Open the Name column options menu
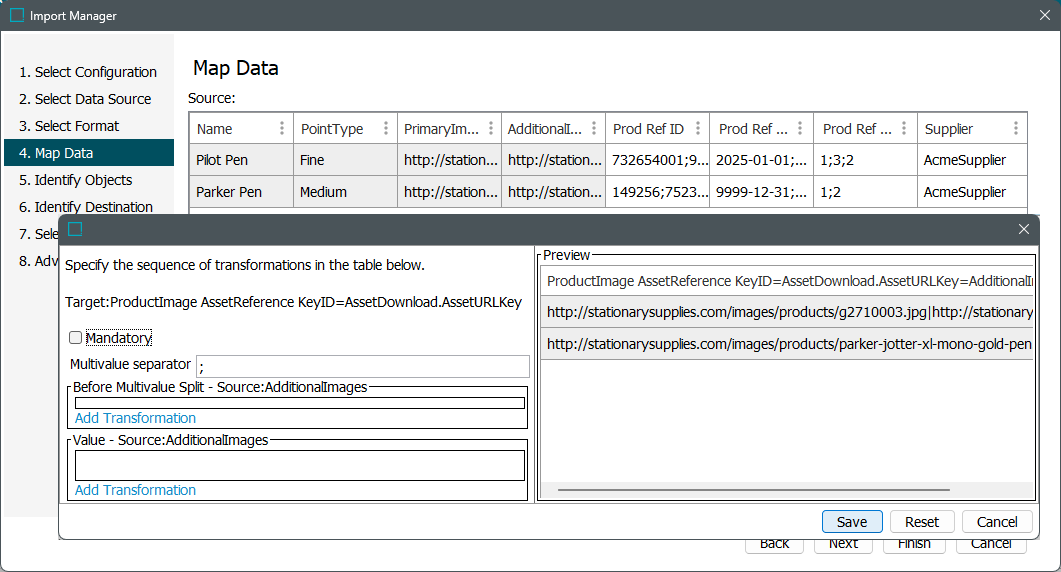The height and width of the screenshot is (572, 1061). point(281,129)
